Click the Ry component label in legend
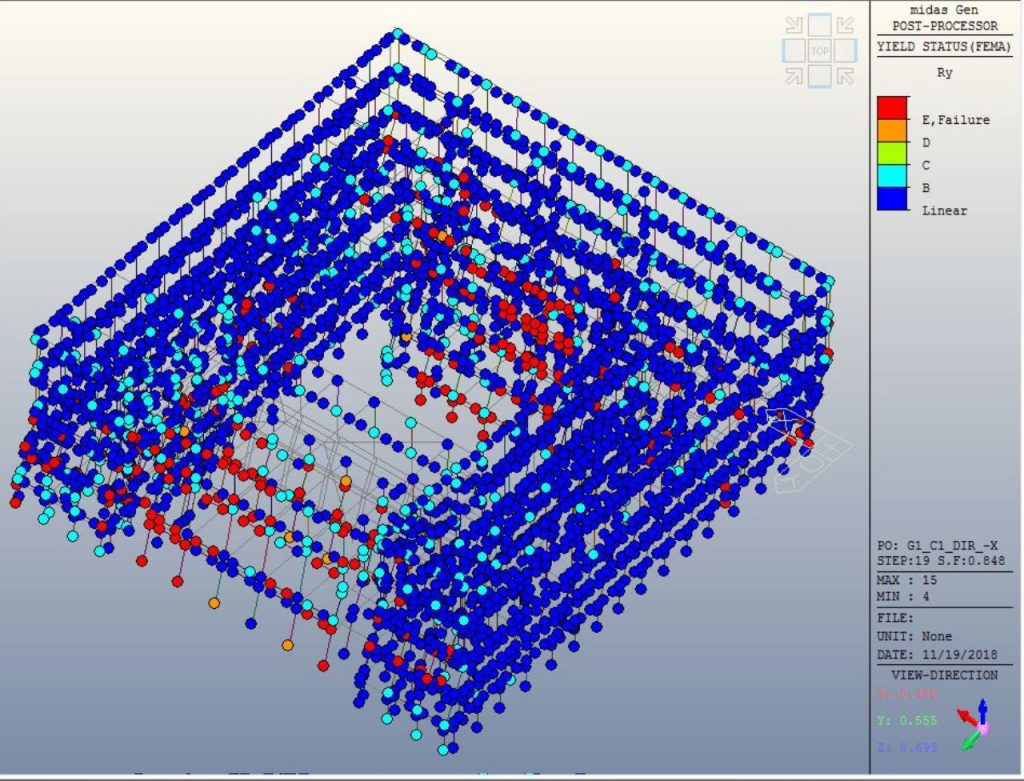Screen dimensions: 1024x781 tap(944, 73)
